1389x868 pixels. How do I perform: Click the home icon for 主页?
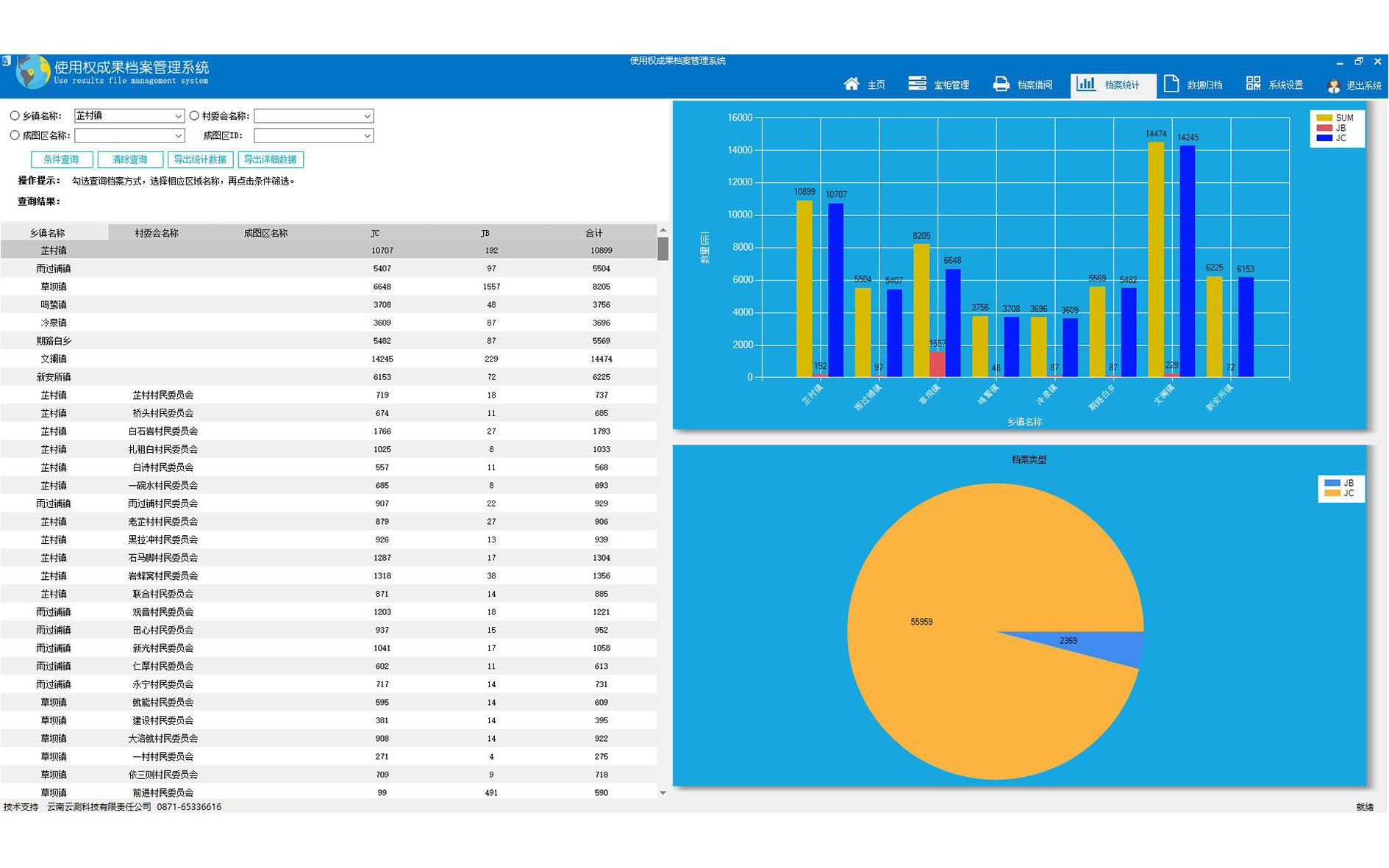click(851, 84)
